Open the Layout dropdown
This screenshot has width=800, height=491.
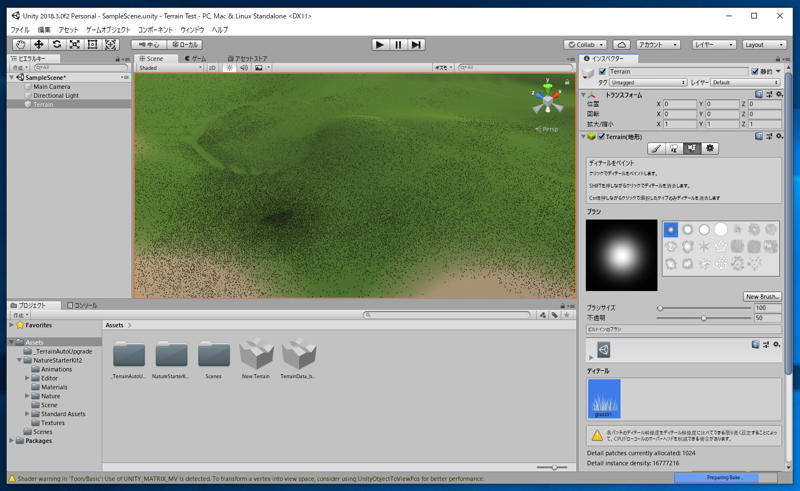[764, 44]
